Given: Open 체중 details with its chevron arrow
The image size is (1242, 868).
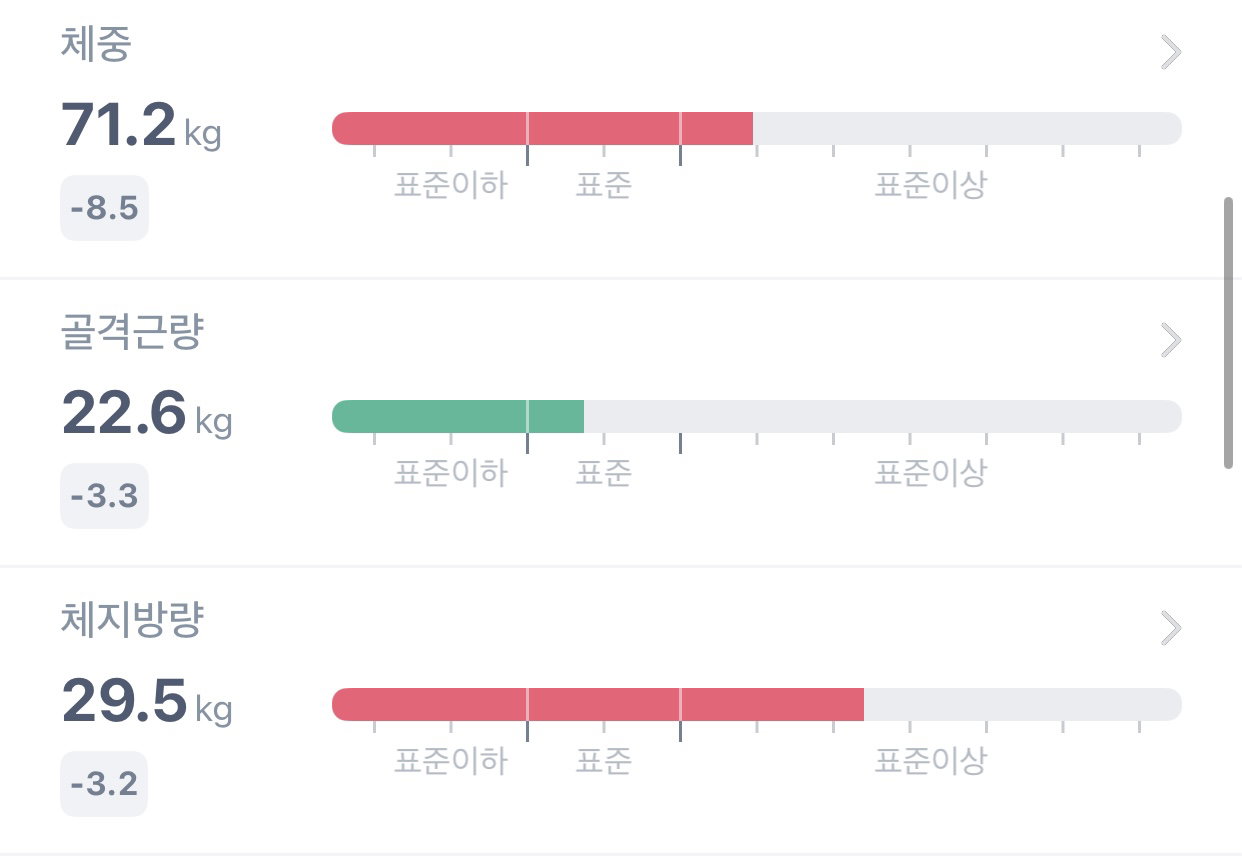Looking at the screenshot, I should coord(1171,52).
